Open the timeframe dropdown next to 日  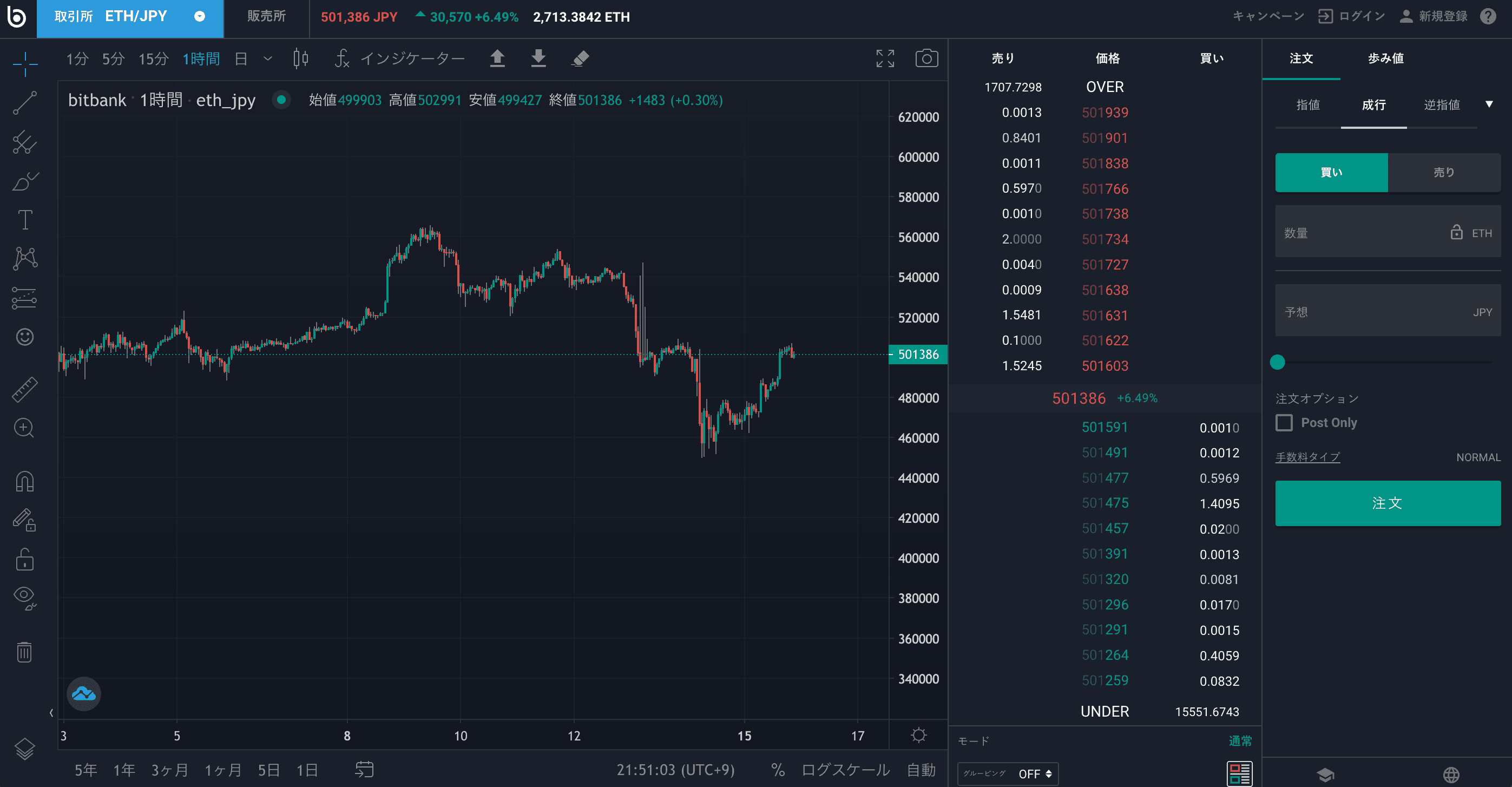click(x=268, y=58)
